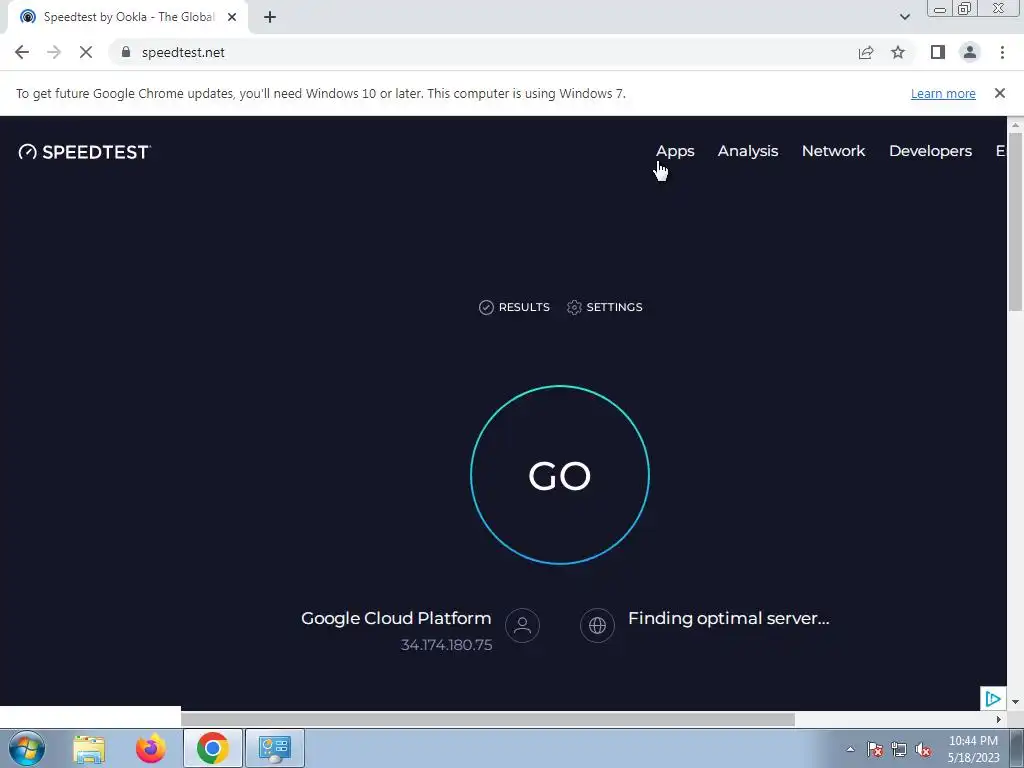The height and width of the screenshot is (768, 1024).
Task: Open the Windows Start menu
Action: (27, 748)
